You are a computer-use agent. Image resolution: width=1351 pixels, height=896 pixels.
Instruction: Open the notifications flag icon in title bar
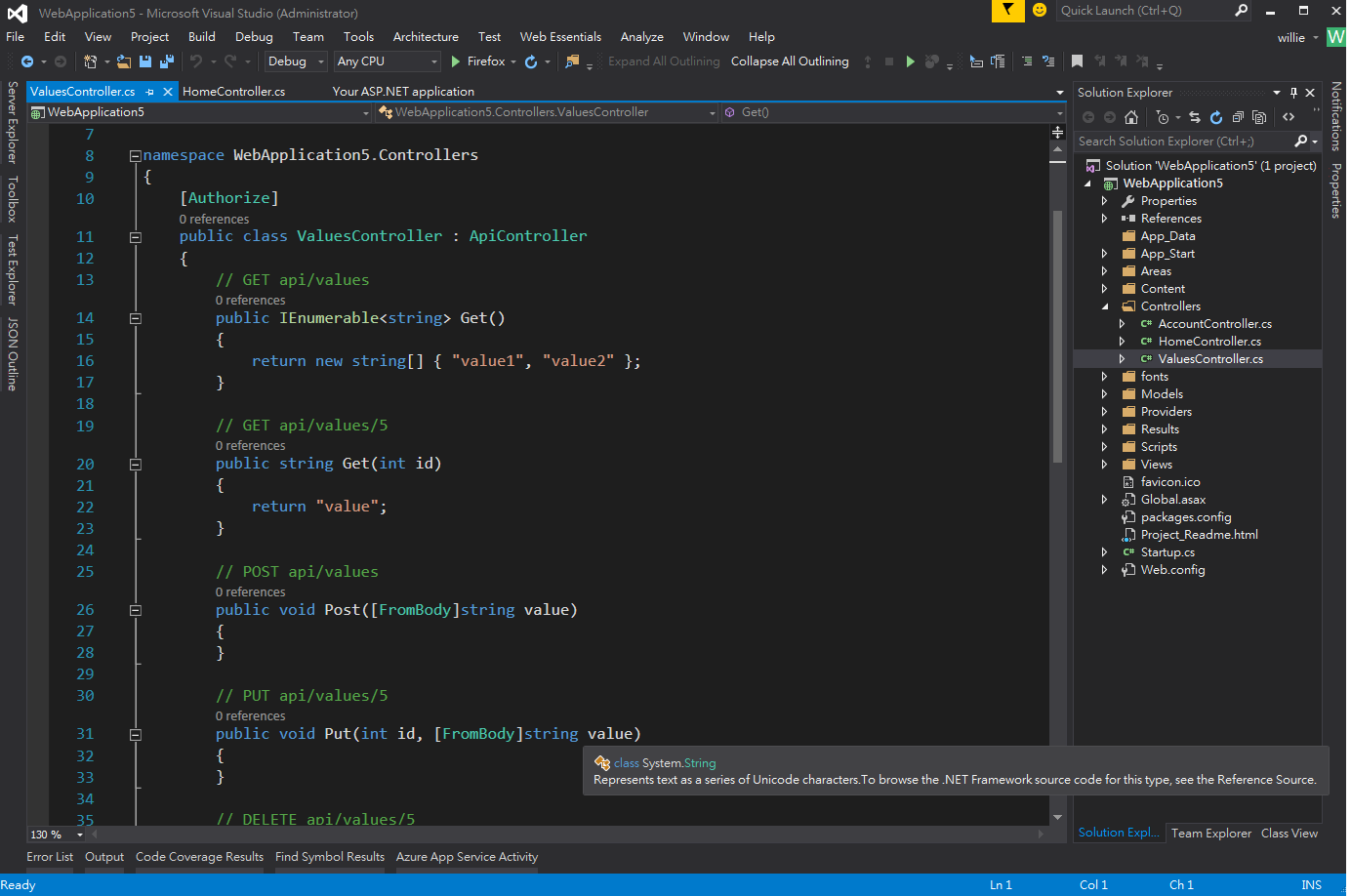[x=1007, y=11]
